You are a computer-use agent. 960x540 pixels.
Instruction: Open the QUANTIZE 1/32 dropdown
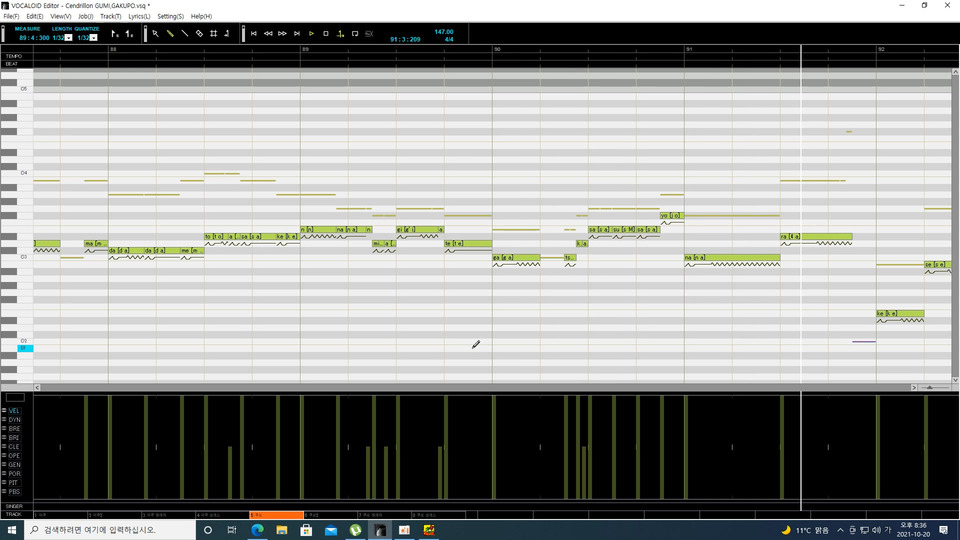[94, 38]
